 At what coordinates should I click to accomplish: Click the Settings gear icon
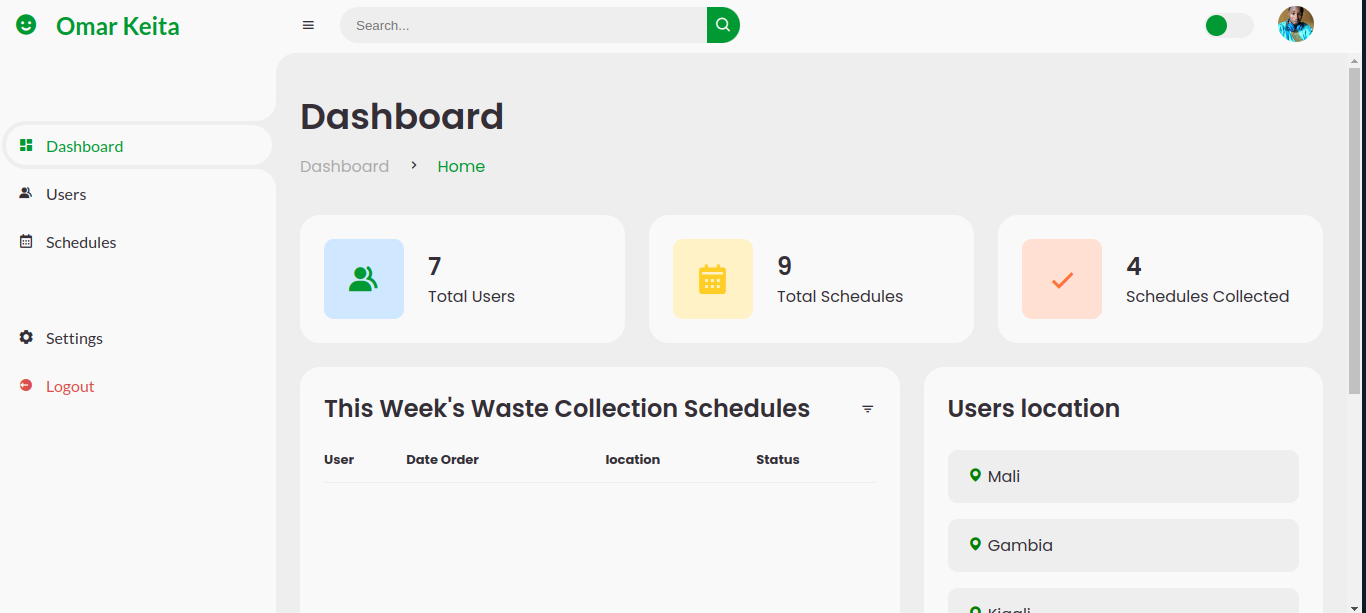tap(25, 337)
